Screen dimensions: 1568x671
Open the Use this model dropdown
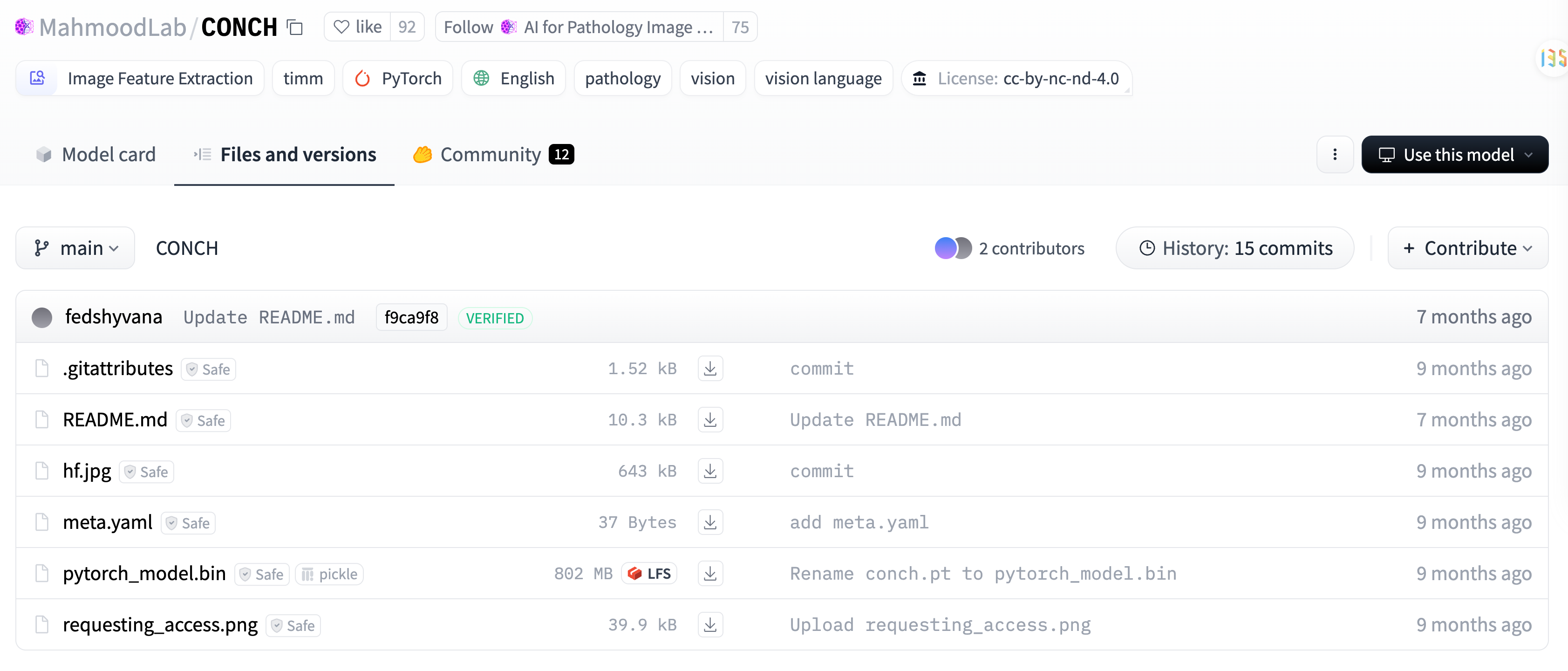(1454, 155)
